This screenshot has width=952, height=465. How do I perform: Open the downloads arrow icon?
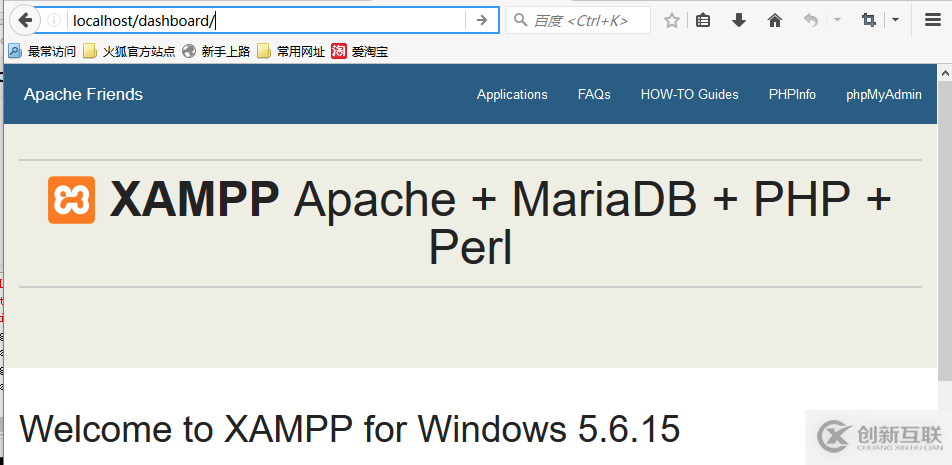tap(739, 20)
